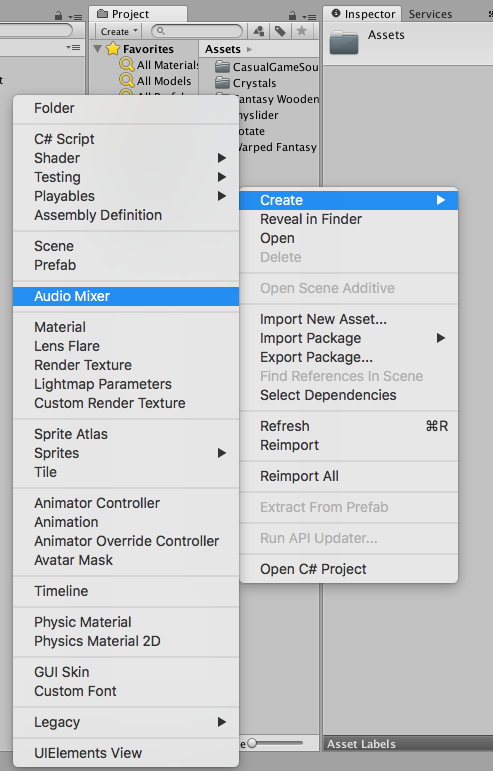Click the Project search input field

197,31
